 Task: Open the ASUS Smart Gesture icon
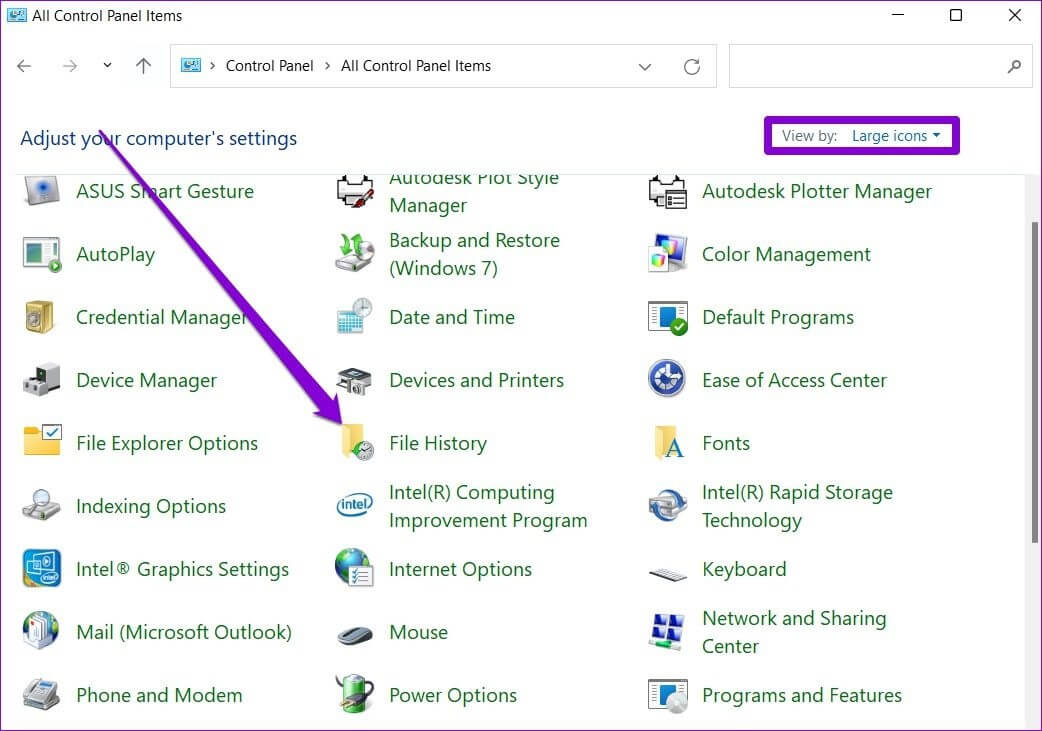tap(42, 191)
